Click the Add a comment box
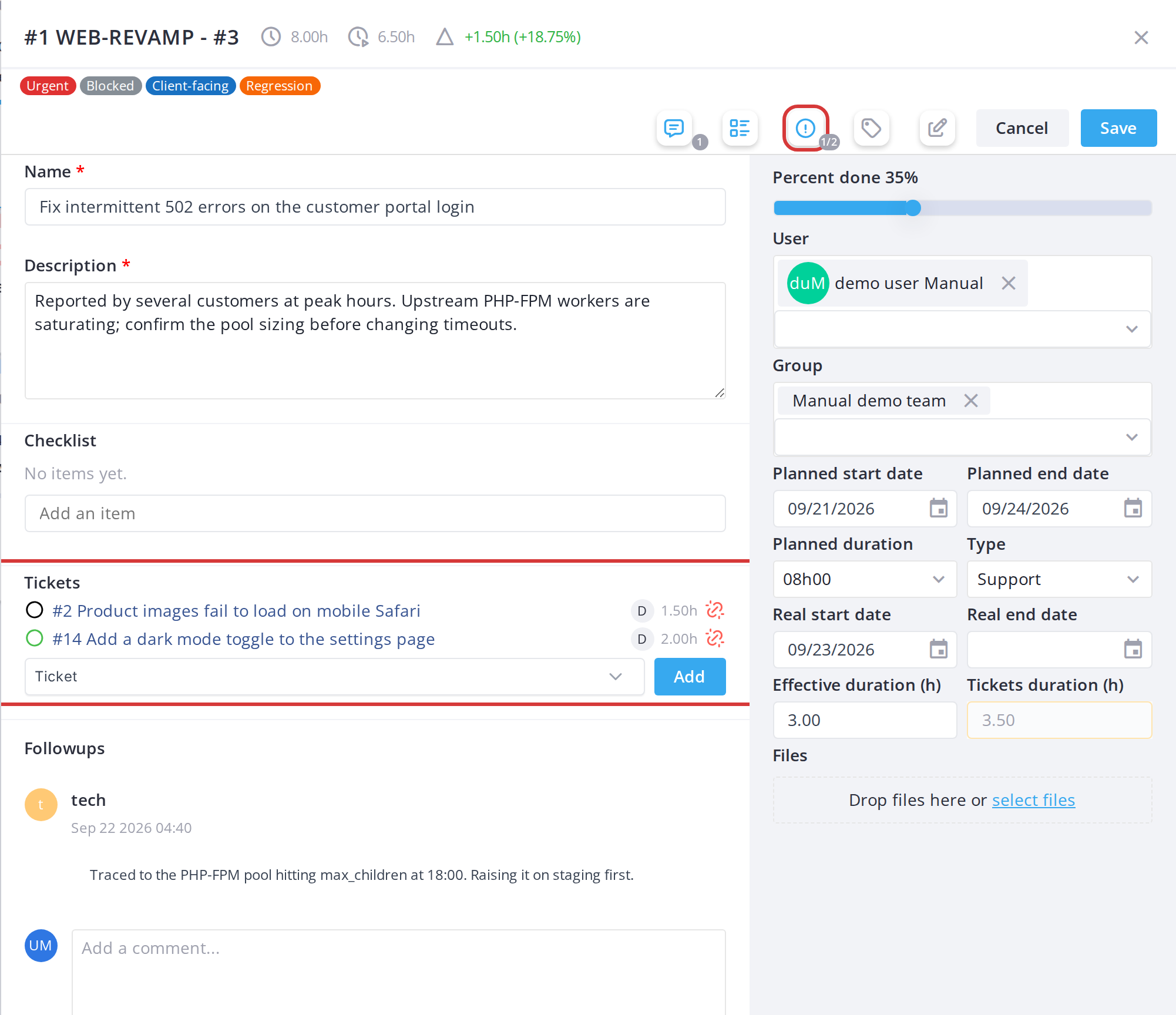The image size is (1176, 1015). pos(399,972)
